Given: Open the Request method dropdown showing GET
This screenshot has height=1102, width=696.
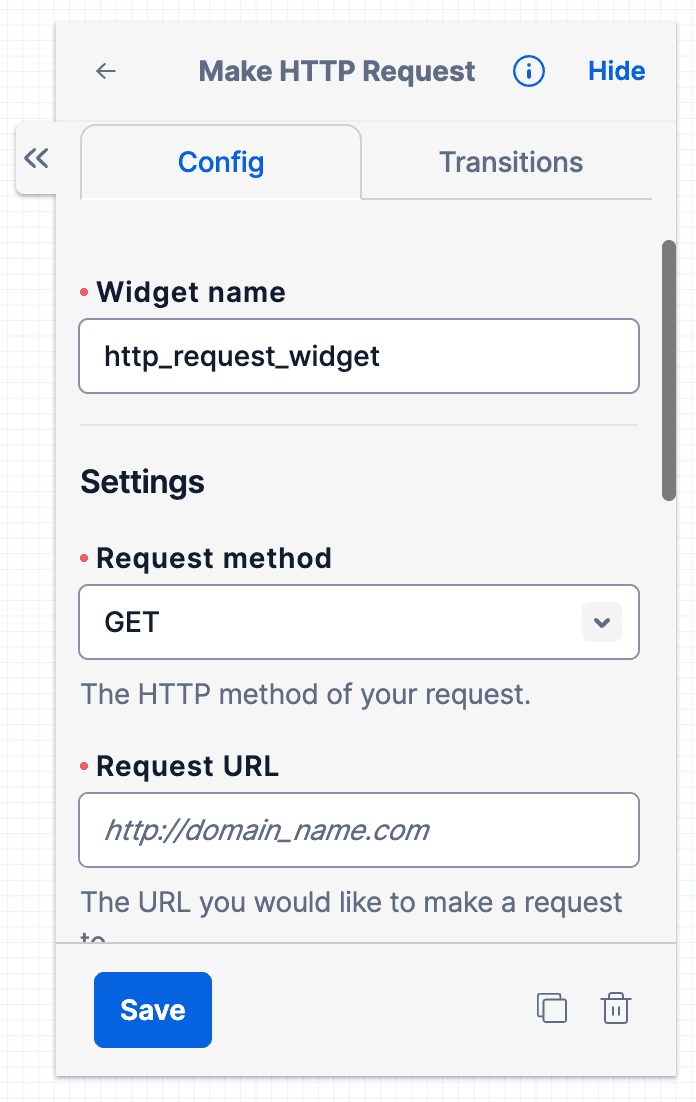Looking at the screenshot, I should click(359, 622).
